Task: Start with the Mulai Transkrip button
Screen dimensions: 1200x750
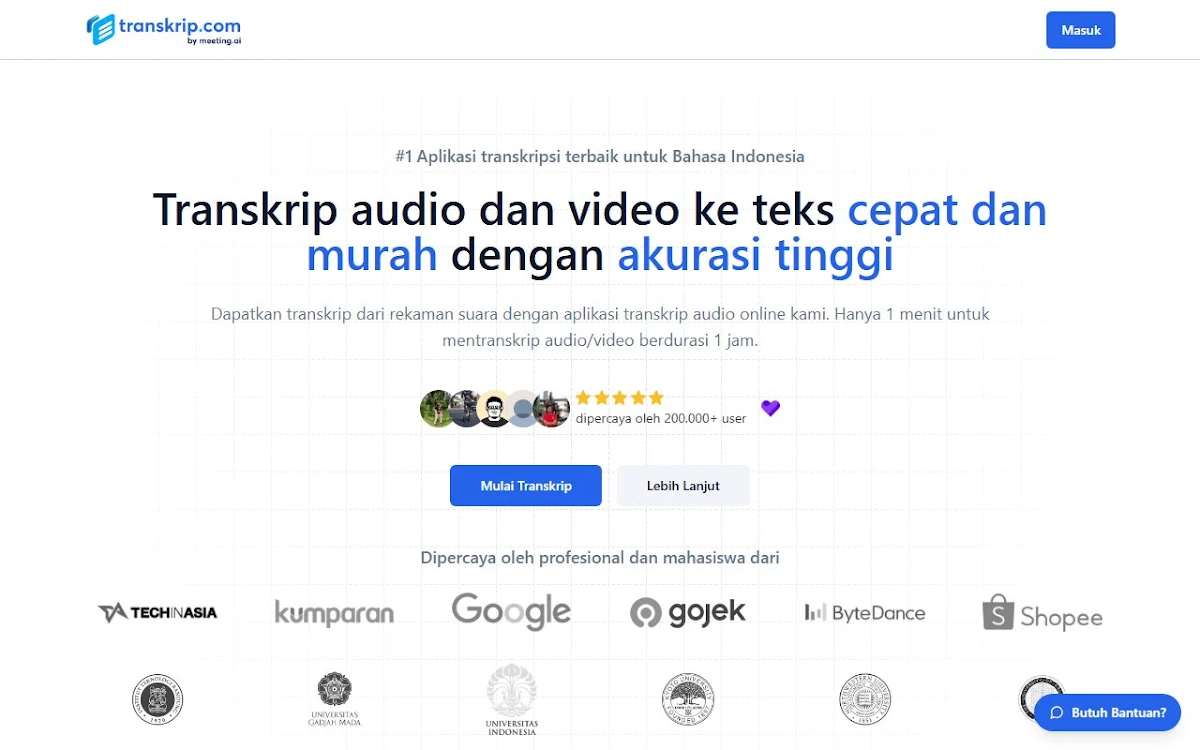Action: [x=526, y=486]
